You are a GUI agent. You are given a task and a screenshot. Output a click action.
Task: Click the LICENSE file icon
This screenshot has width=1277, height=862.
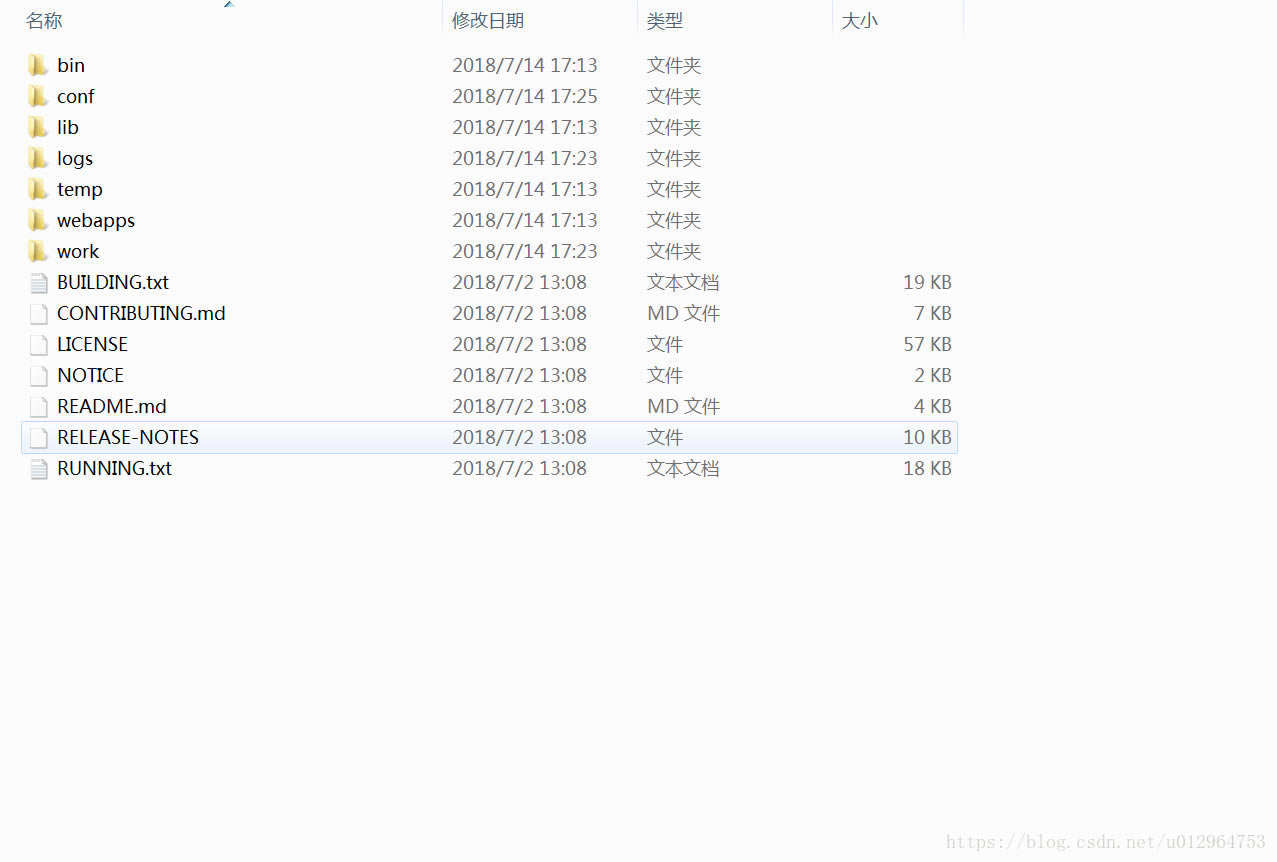tap(39, 344)
